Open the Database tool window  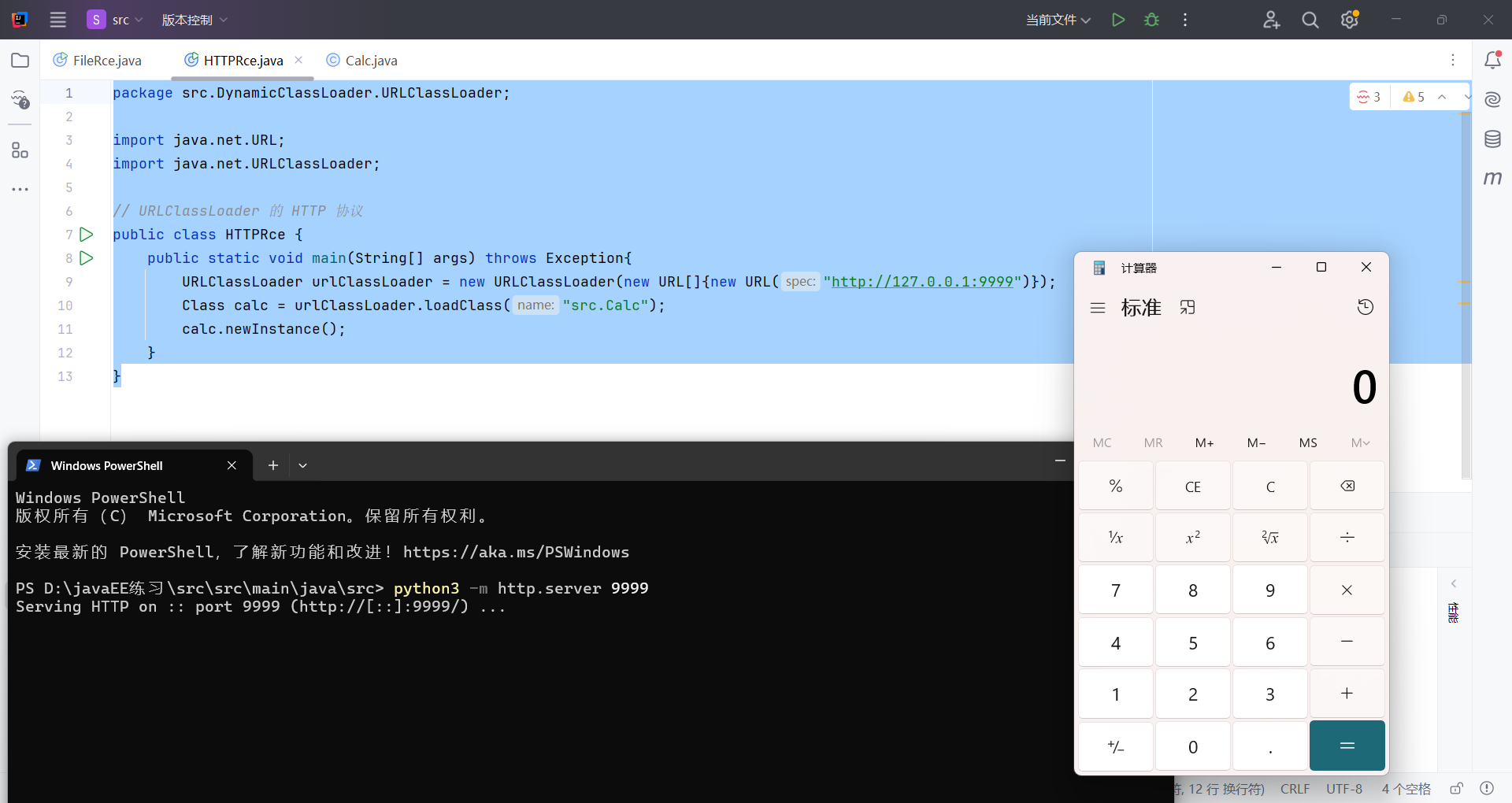click(x=1492, y=139)
